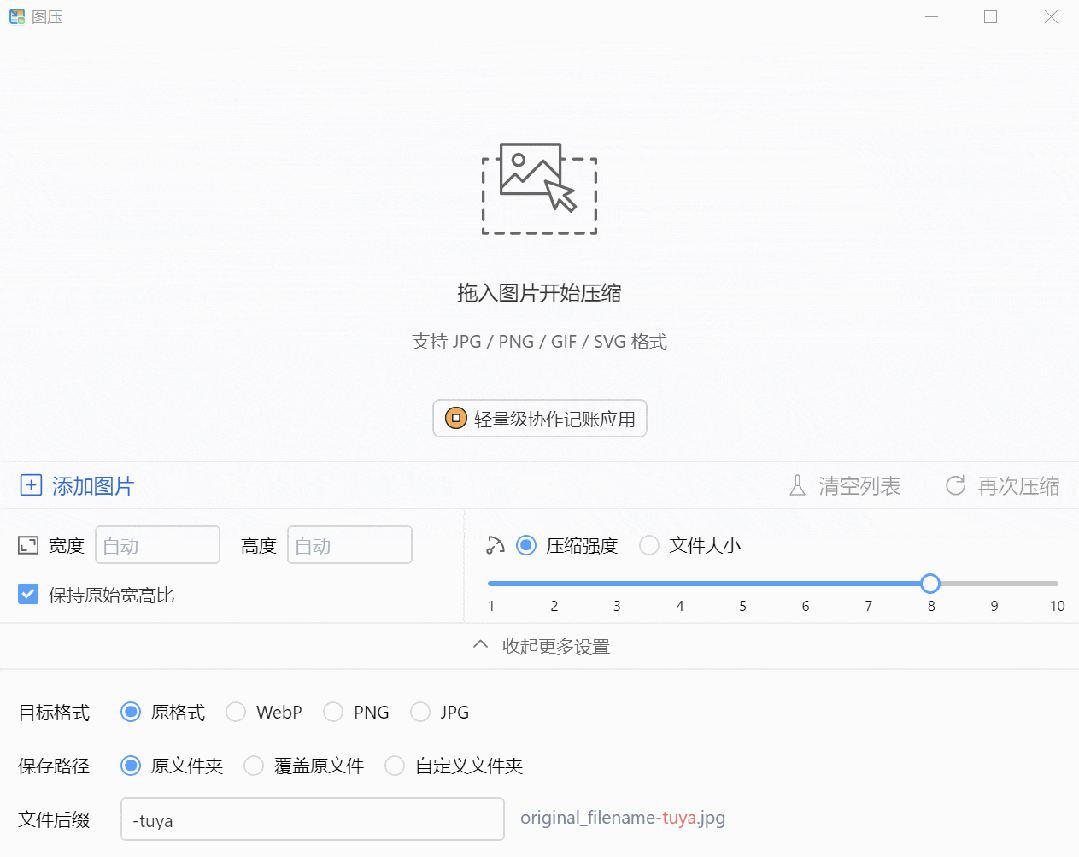
Task: Select the 压缩强度 radio option
Action: 526,546
